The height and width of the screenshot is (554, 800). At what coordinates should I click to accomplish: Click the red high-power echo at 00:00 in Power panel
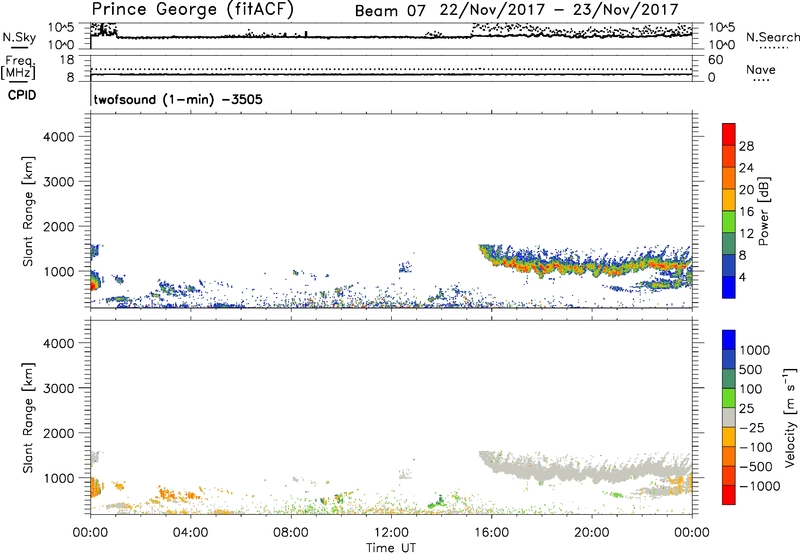[x=93, y=285]
